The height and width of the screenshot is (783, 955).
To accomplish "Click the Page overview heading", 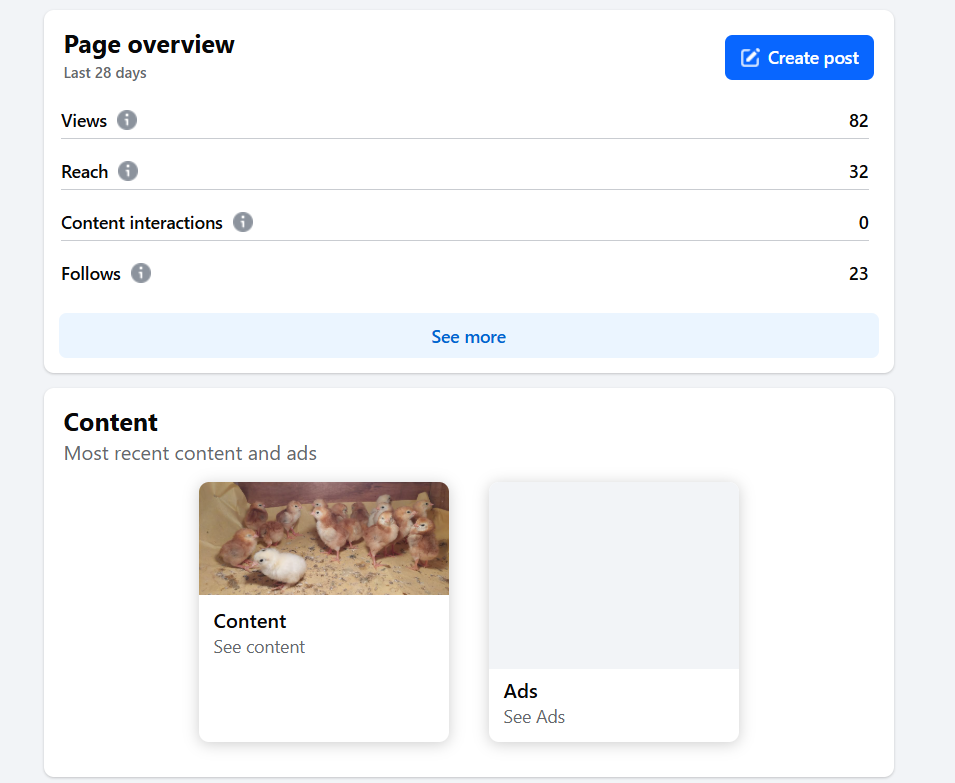I will (149, 44).
